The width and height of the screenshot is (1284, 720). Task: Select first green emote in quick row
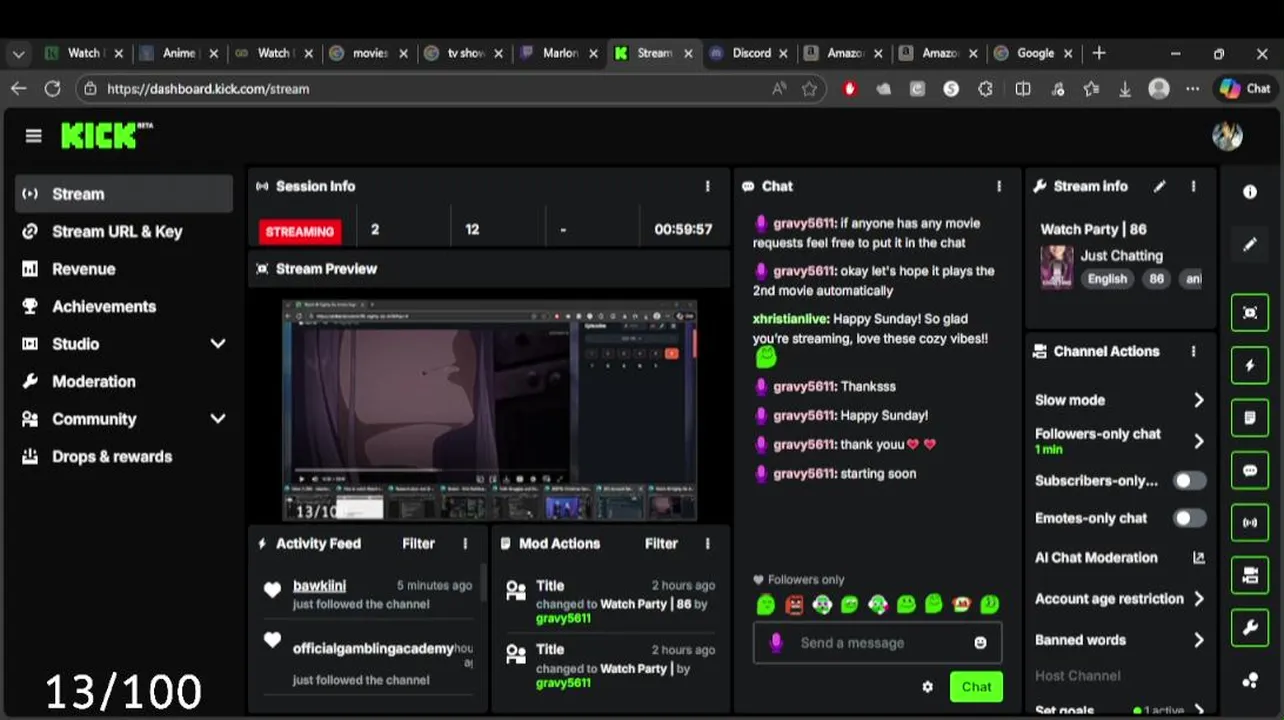(x=766, y=604)
